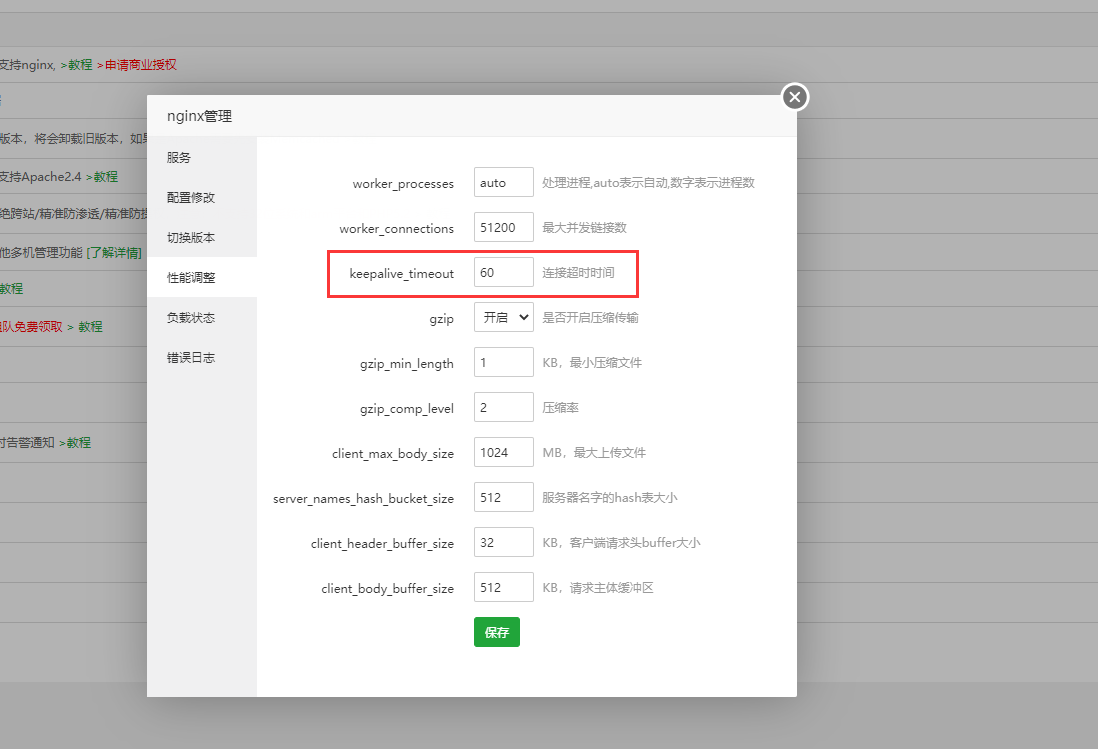Save settings with the 保存 button
1098x749 pixels.
tap(496, 632)
